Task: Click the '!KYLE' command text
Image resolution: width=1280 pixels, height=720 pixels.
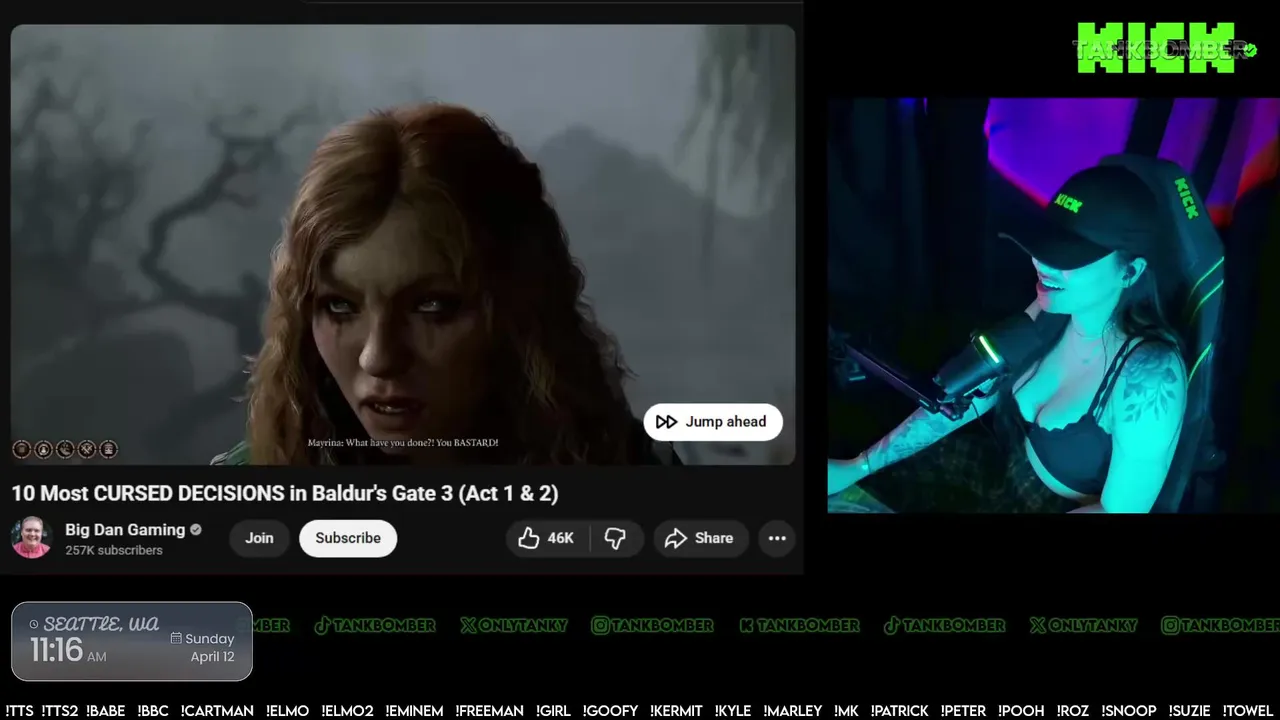Action: (733, 711)
